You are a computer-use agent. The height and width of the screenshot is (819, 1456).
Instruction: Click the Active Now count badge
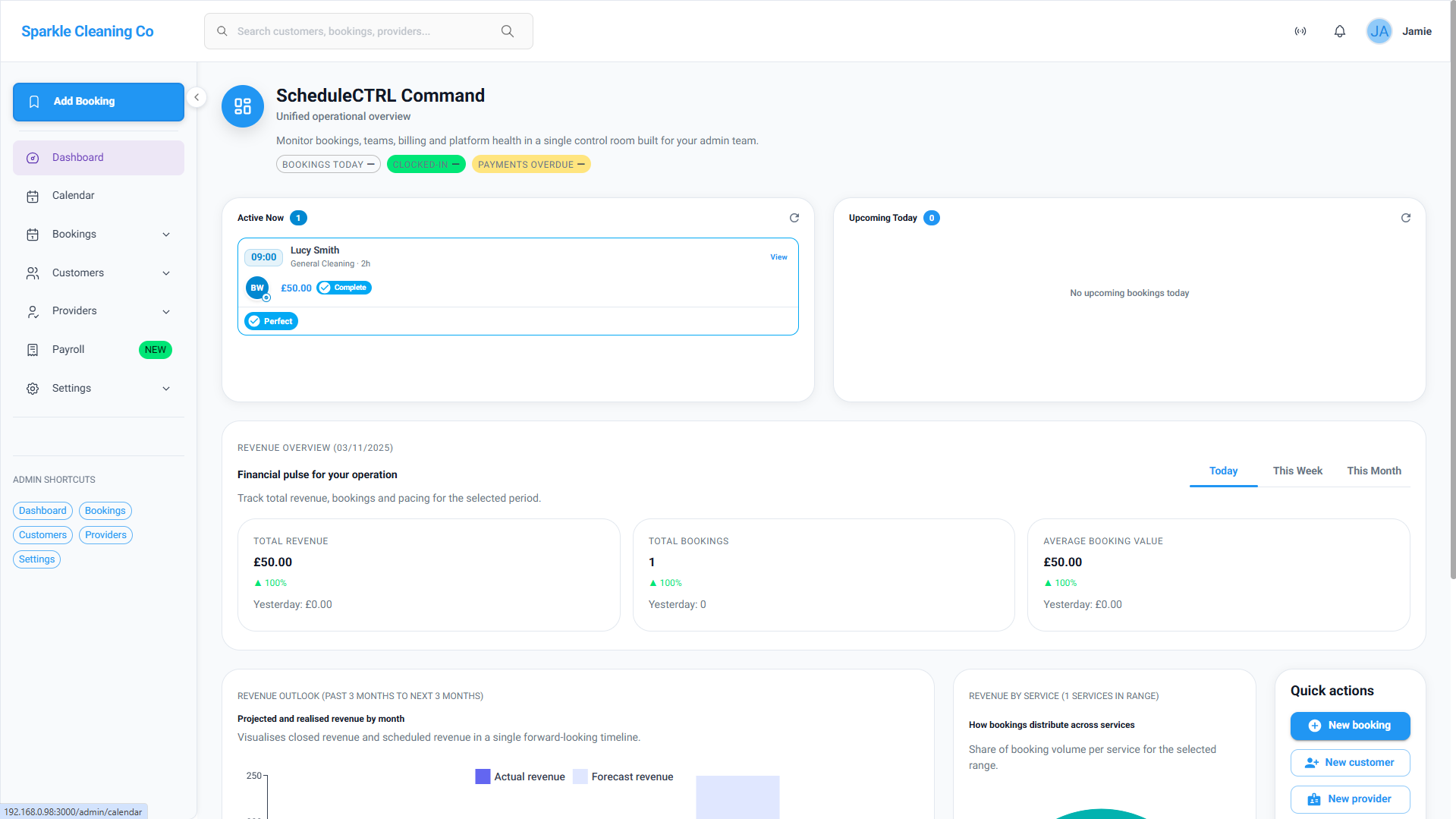coord(298,218)
